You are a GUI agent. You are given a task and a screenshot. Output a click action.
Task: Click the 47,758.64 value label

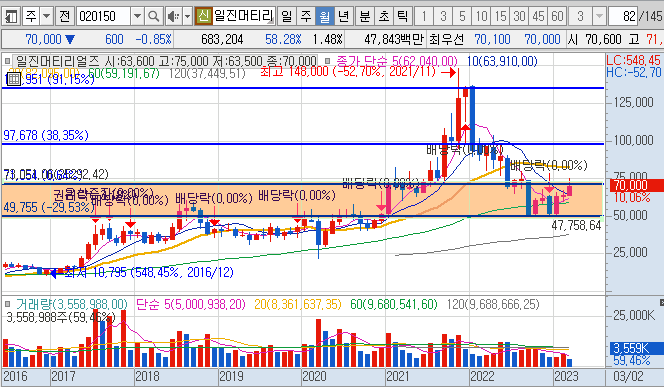click(576, 226)
